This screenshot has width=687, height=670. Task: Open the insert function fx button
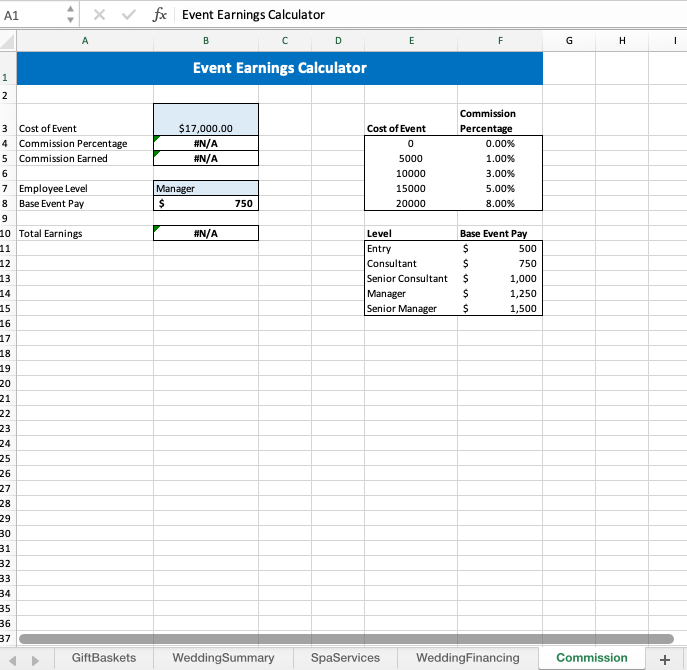pos(159,15)
